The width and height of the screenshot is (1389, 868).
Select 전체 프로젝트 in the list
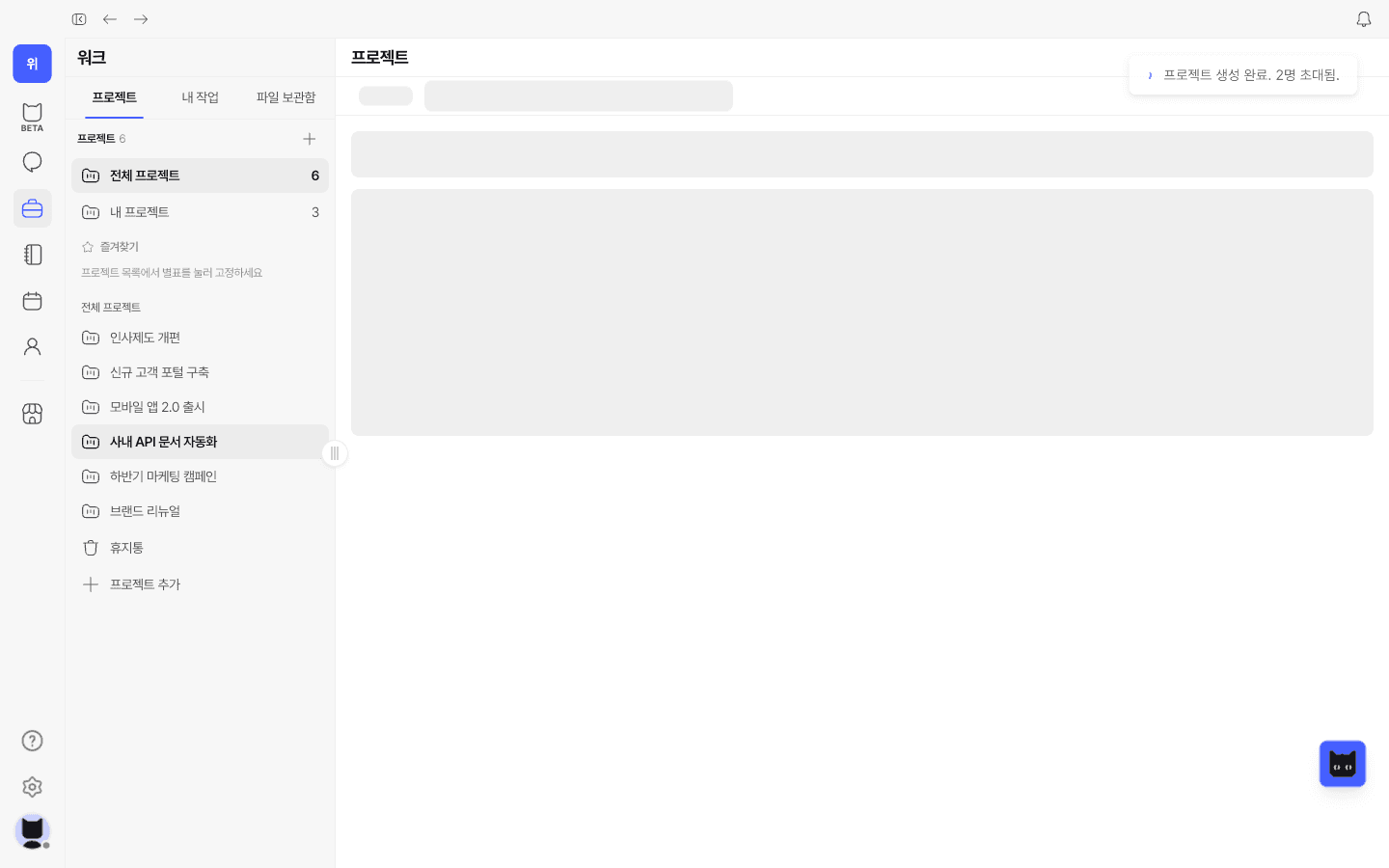tap(200, 176)
